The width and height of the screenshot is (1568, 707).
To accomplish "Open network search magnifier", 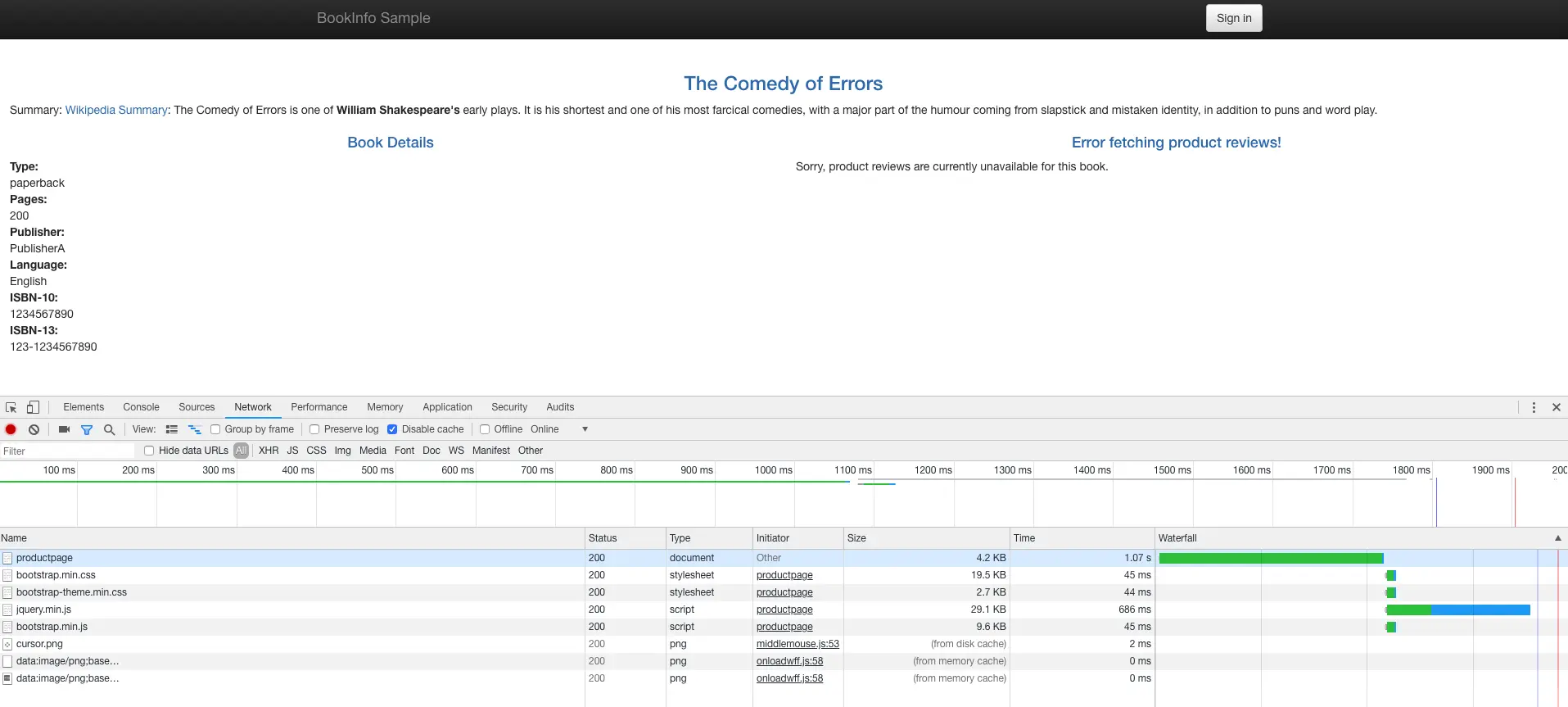I will pyautogui.click(x=109, y=429).
